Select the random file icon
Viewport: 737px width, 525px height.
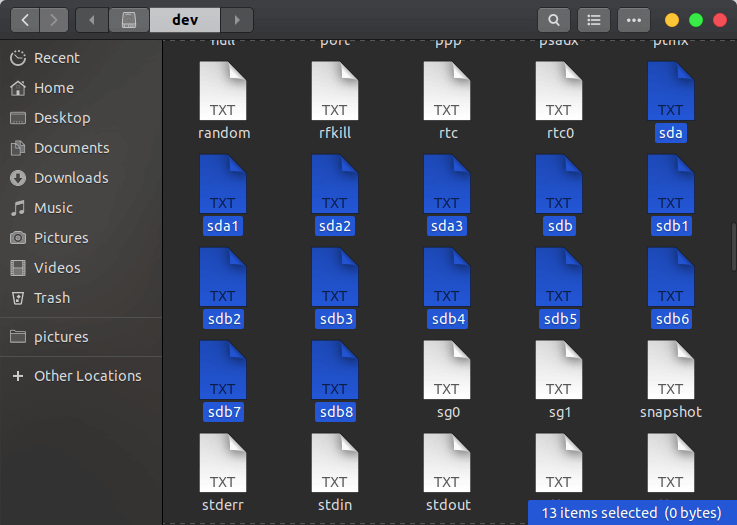[223, 92]
